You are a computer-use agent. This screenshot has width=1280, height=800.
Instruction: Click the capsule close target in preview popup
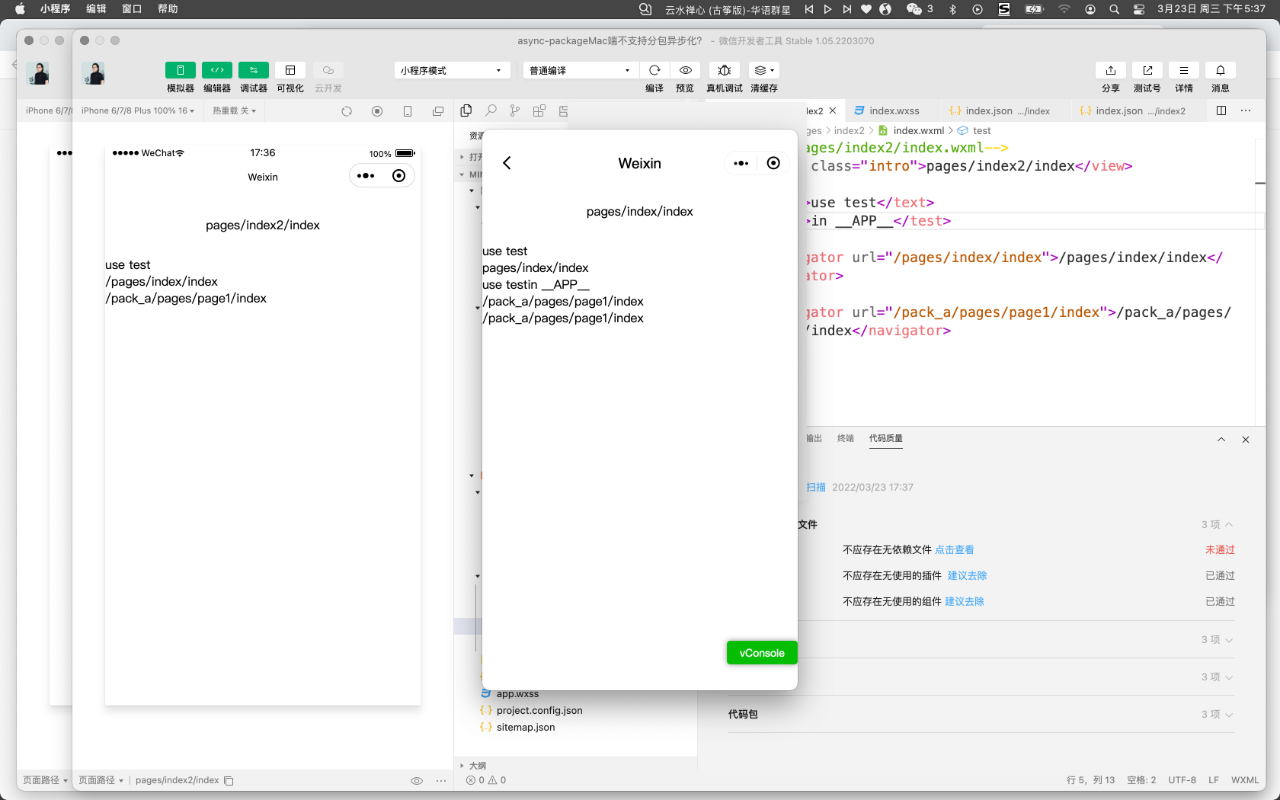(x=773, y=163)
